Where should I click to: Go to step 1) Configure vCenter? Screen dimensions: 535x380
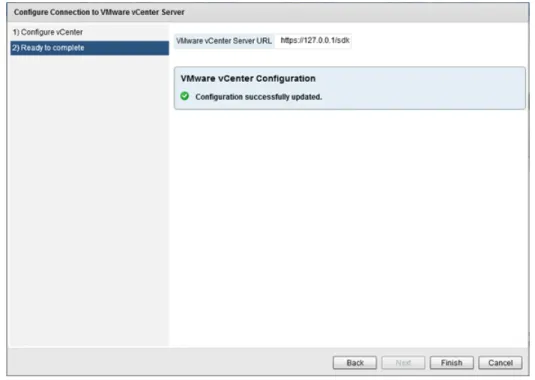coord(48,32)
